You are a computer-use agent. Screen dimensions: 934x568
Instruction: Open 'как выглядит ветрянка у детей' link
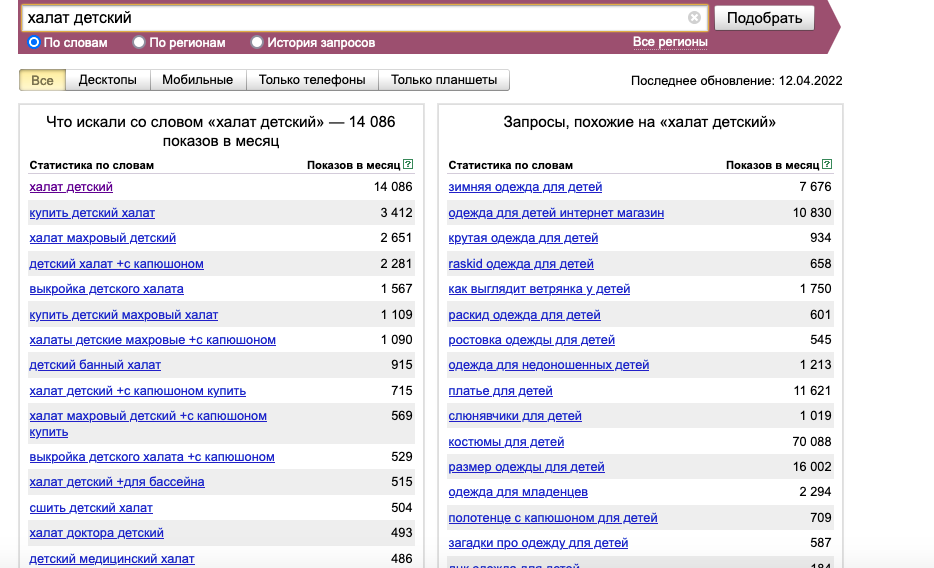539,289
